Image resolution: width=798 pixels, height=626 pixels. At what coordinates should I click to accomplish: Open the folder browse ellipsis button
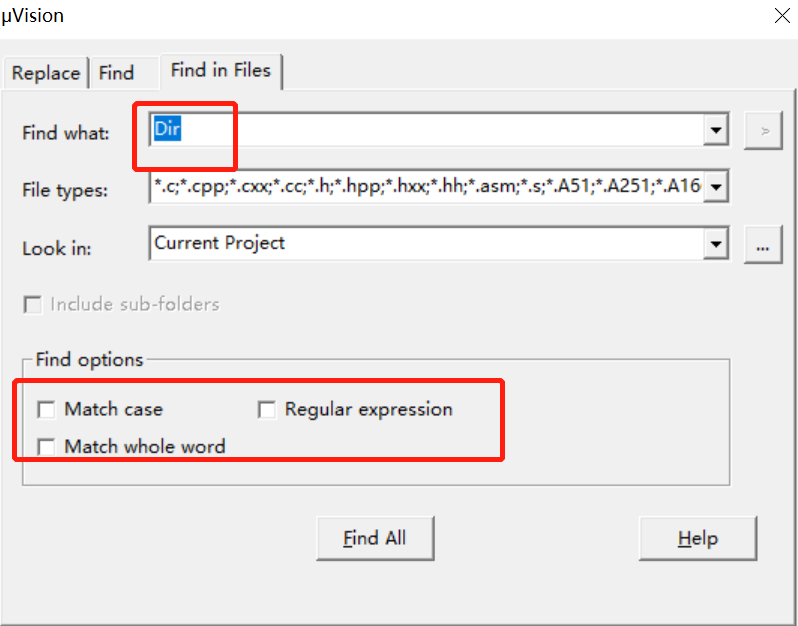coord(763,245)
